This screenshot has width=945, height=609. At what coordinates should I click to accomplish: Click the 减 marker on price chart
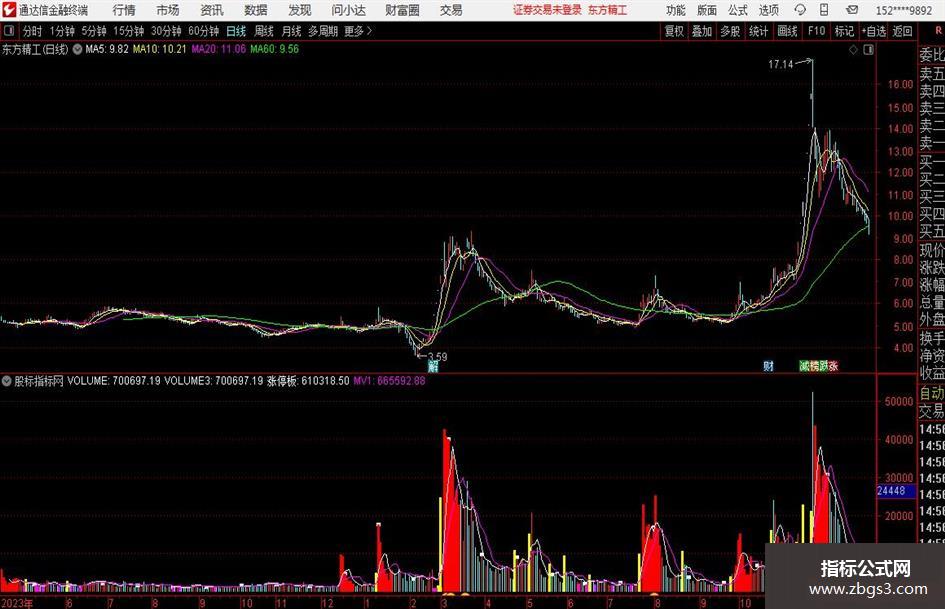click(x=804, y=366)
